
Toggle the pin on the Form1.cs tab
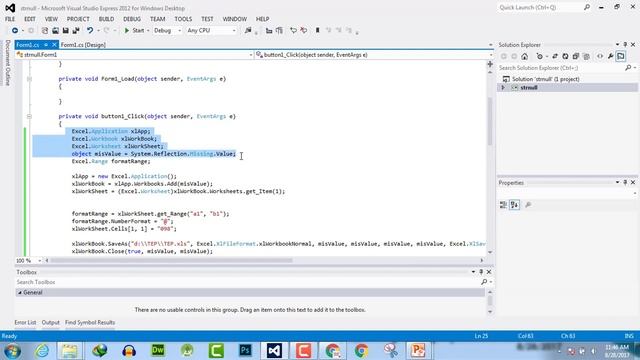pyautogui.click(x=46, y=45)
